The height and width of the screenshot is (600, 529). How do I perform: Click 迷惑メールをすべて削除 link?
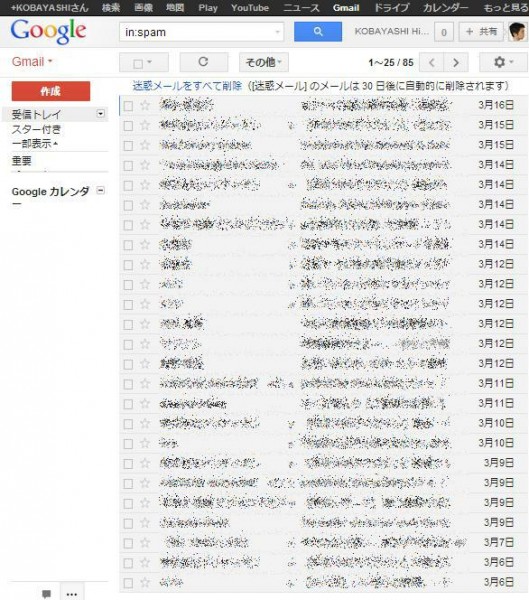187,86
